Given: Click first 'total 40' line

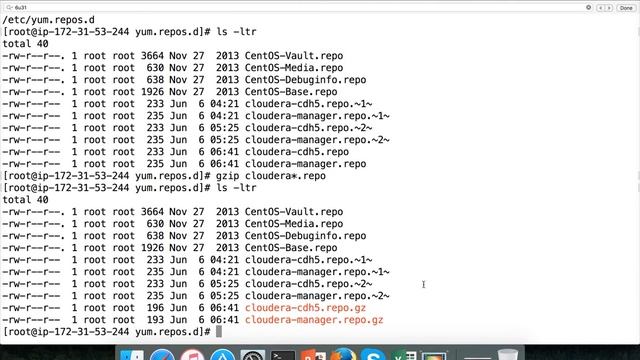Looking at the screenshot, I should [25, 44].
